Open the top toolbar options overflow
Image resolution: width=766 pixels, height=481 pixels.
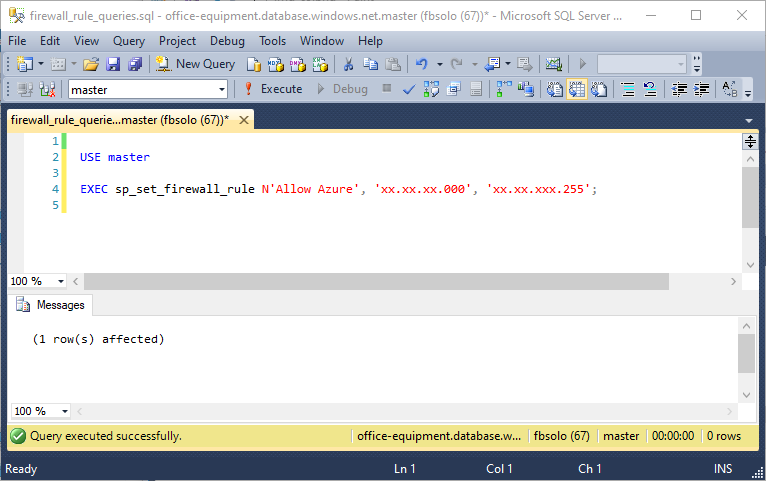[697, 64]
